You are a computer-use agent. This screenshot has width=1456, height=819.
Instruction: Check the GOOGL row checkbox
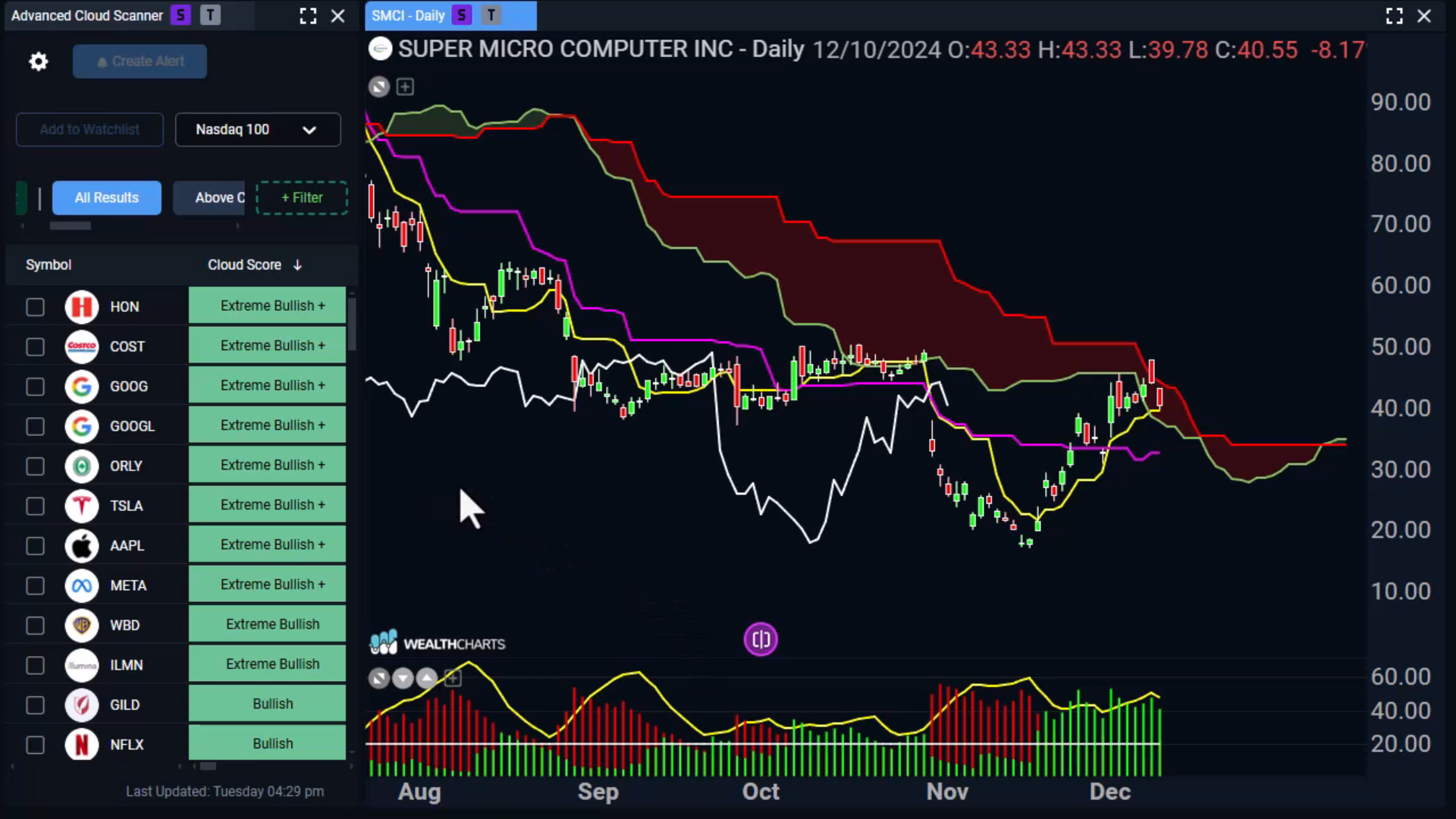pos(35,427)
